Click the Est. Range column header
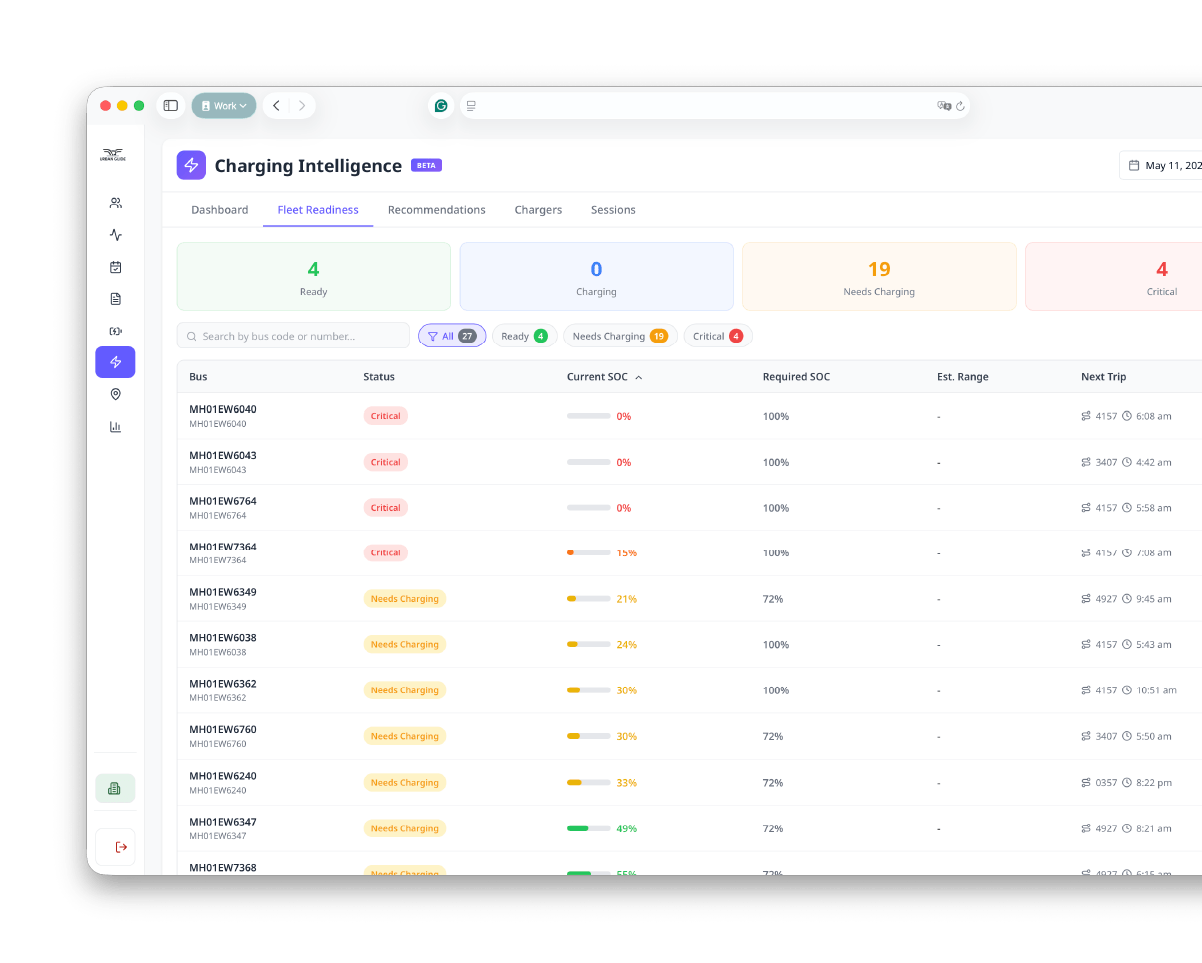This screenshot has width=1202, height=963. pyautogui.click(x=962, y=377)
